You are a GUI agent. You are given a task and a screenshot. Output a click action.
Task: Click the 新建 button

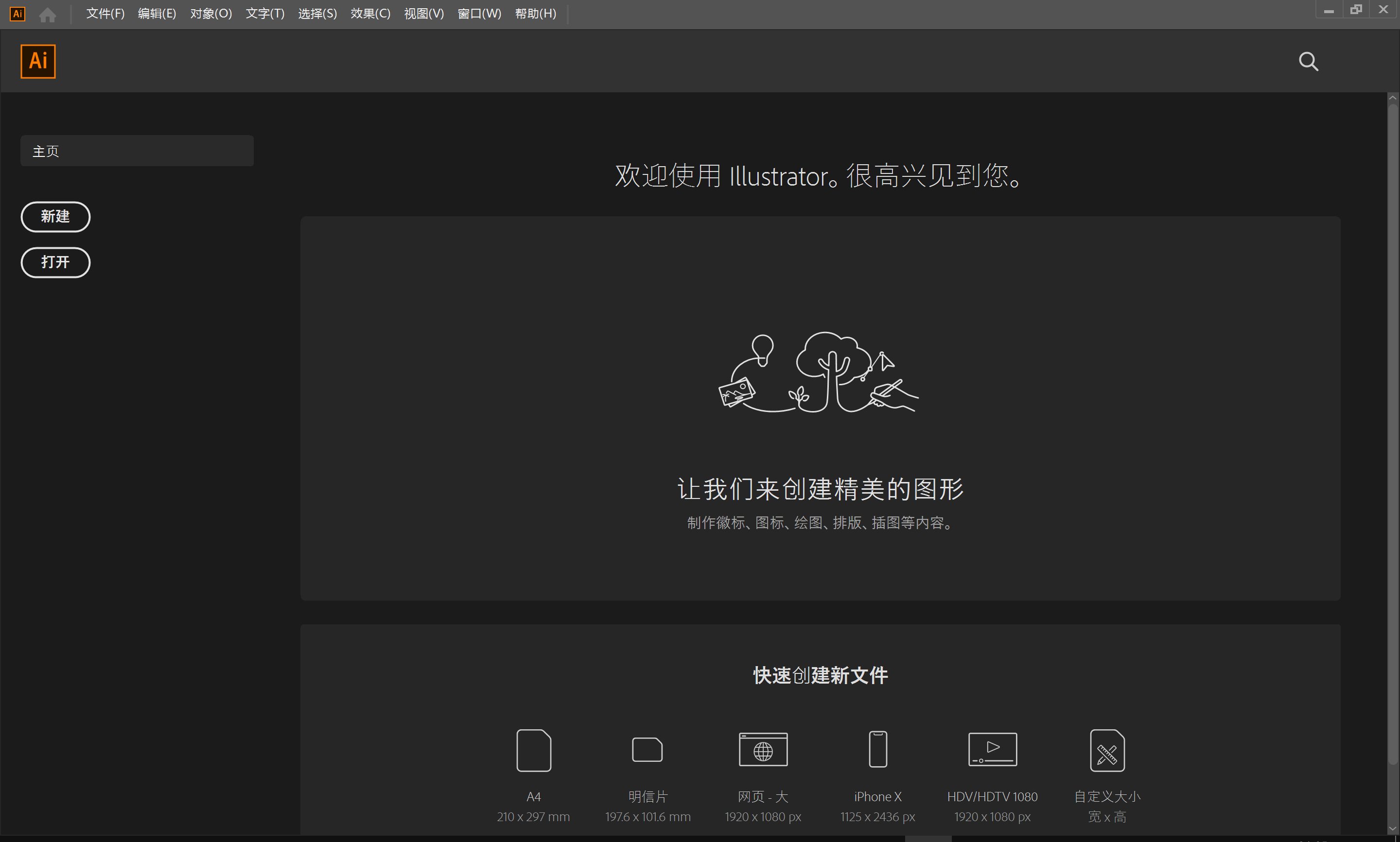tap(55, 217)
